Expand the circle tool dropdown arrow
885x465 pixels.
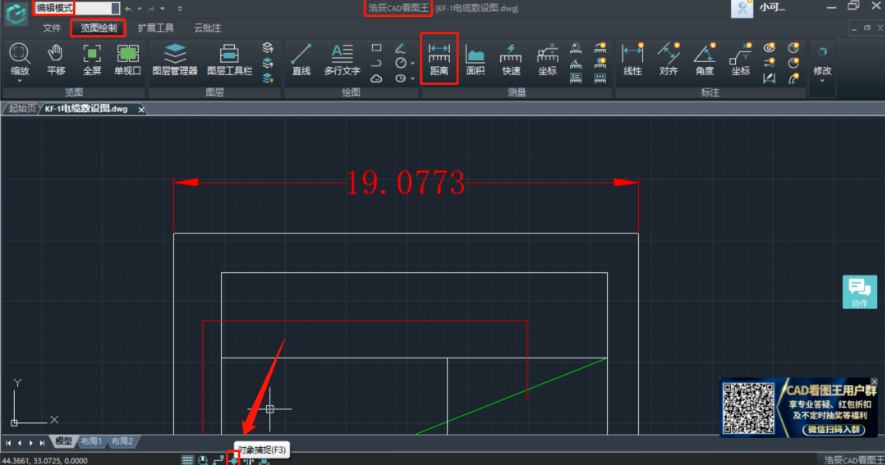coord(413,63)
